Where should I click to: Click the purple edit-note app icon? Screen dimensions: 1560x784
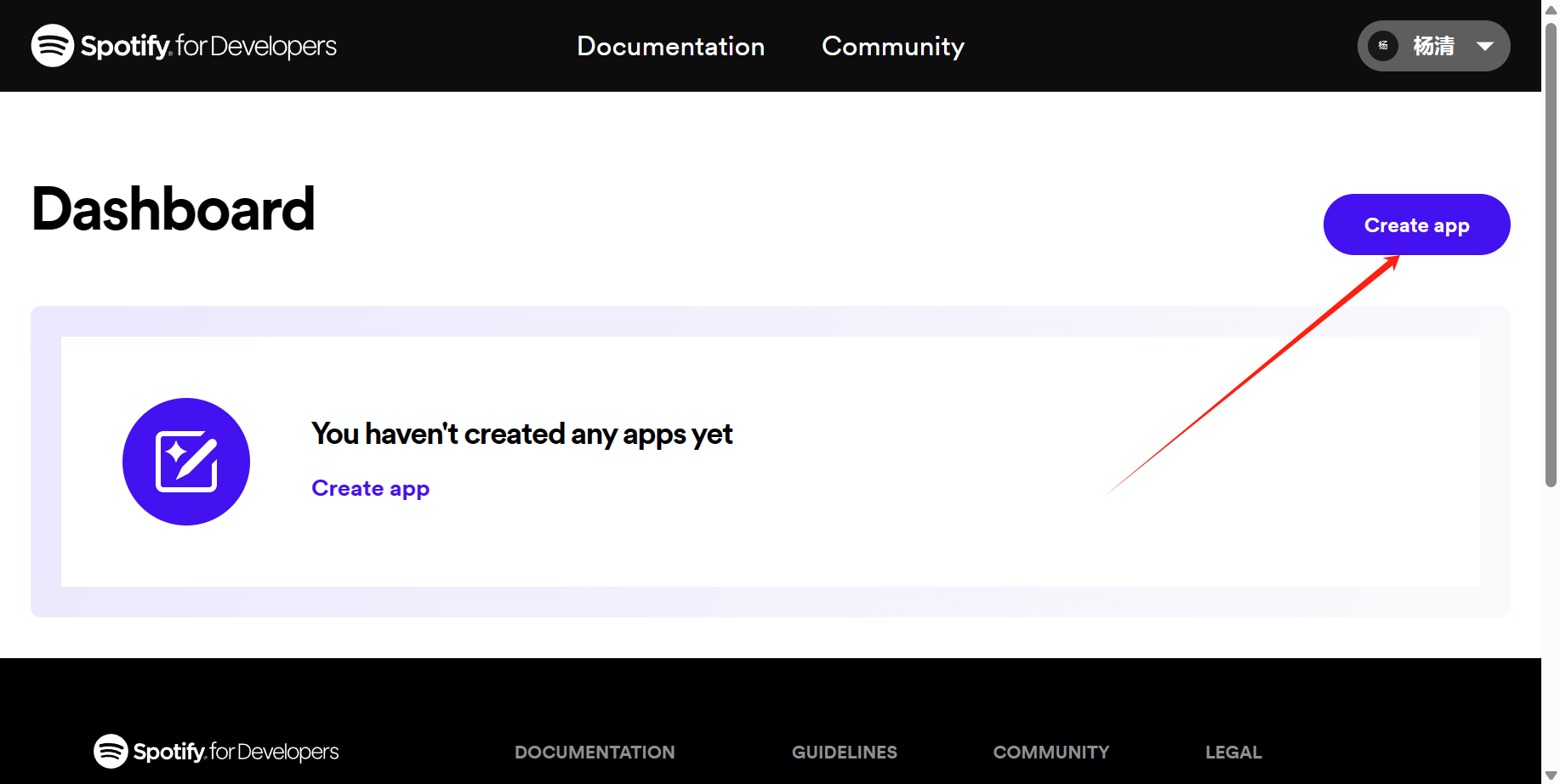point(186,462)
